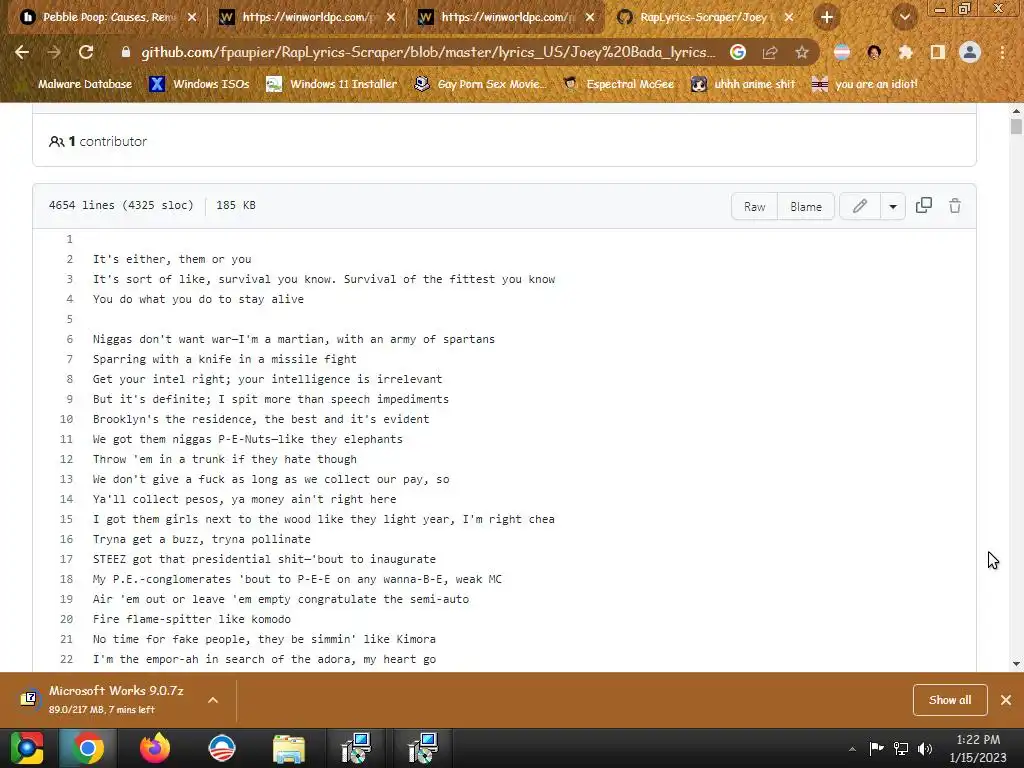
Task: Open the Google icon in address bar
Action: click(x=738, y=52)
